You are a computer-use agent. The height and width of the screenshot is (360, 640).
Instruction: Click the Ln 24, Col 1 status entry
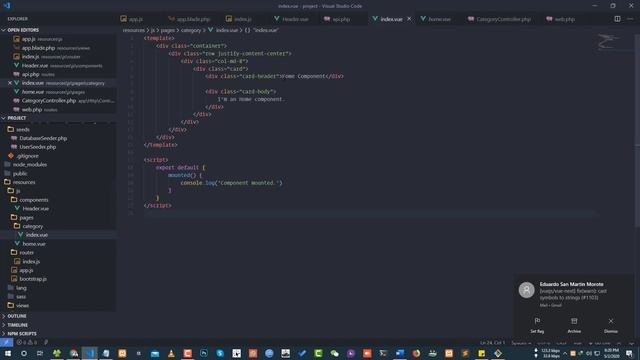(x=492, y=343)
